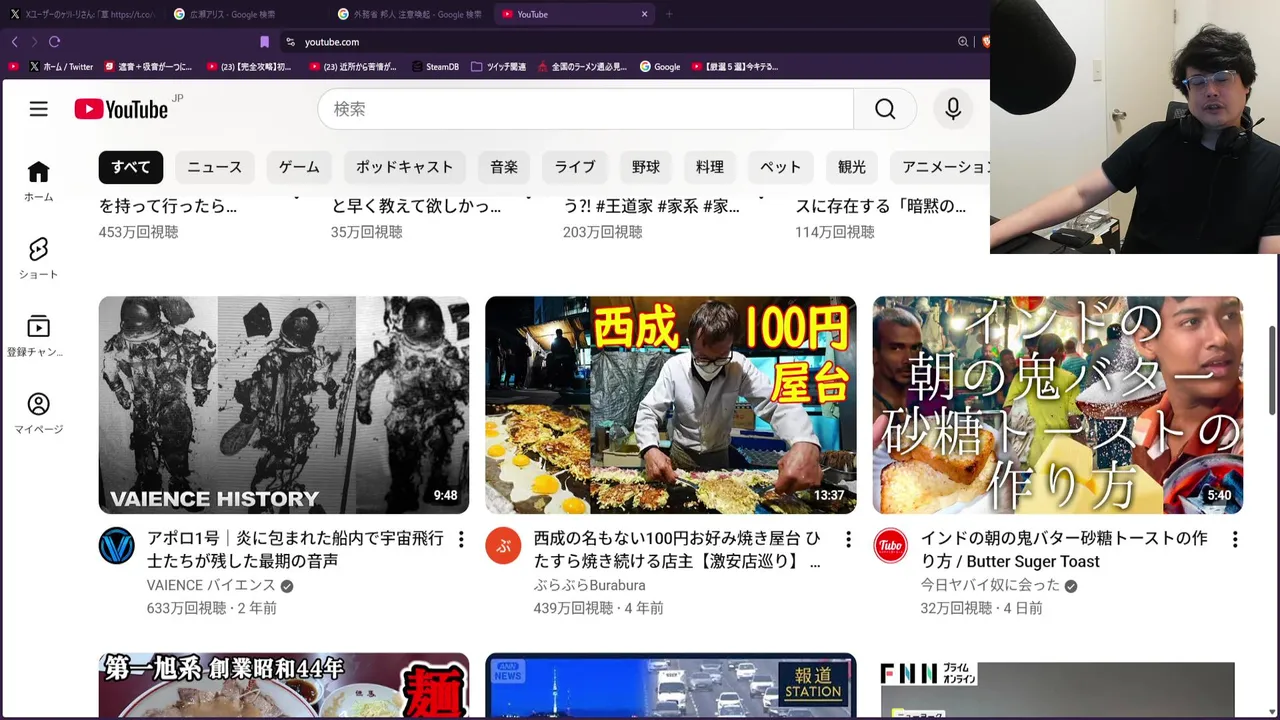Open more options for アポロ1号 video
Viewport: 1280px width, 720px height.
(461, 540)
